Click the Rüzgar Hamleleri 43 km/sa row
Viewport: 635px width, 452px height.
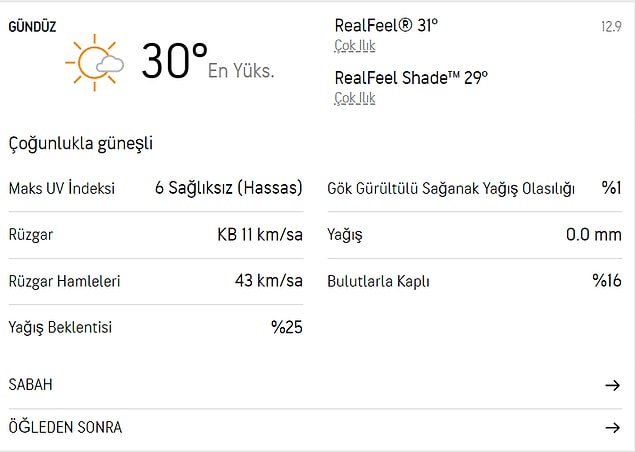click(156, 281)
